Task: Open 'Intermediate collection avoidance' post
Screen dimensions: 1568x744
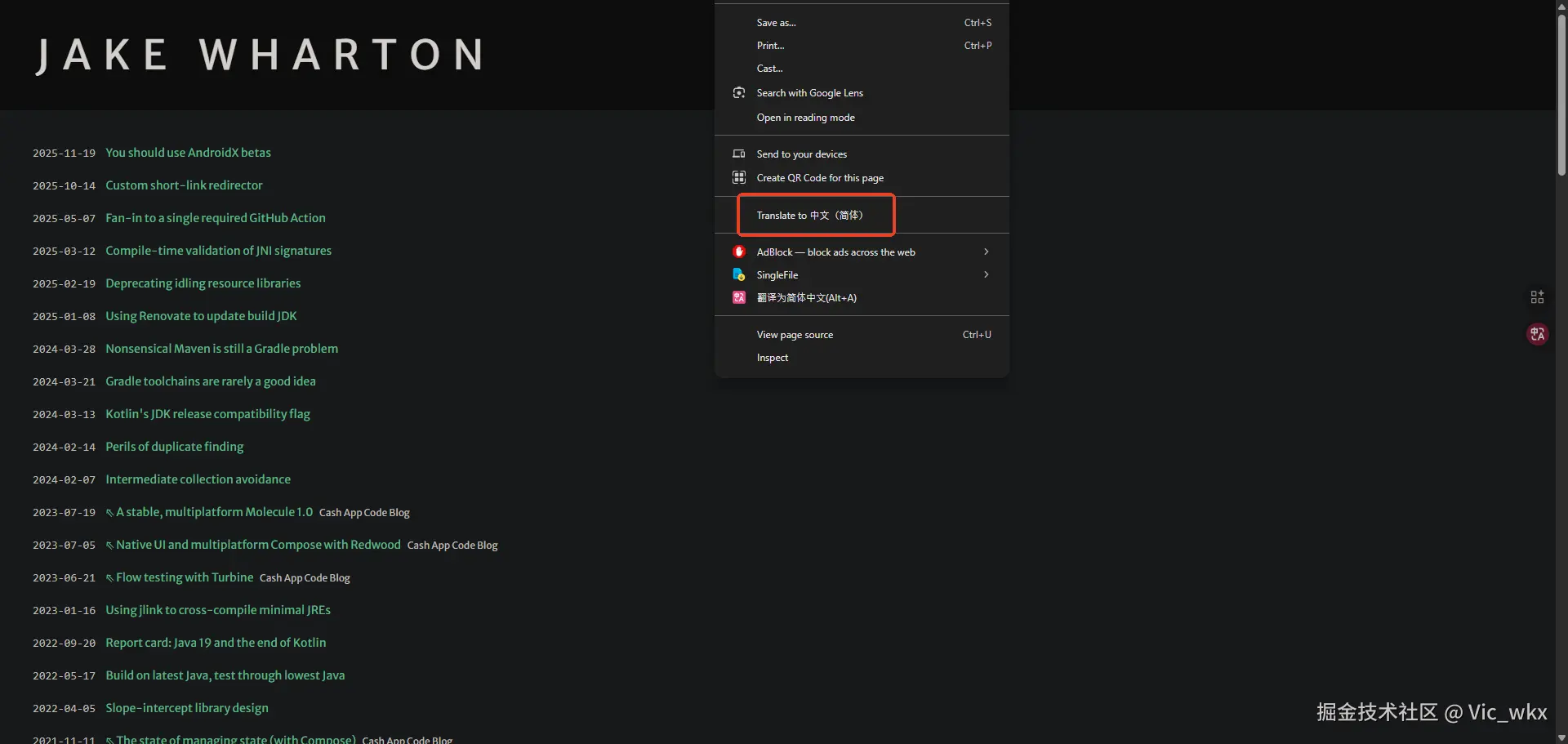Action: click(198, 479)
